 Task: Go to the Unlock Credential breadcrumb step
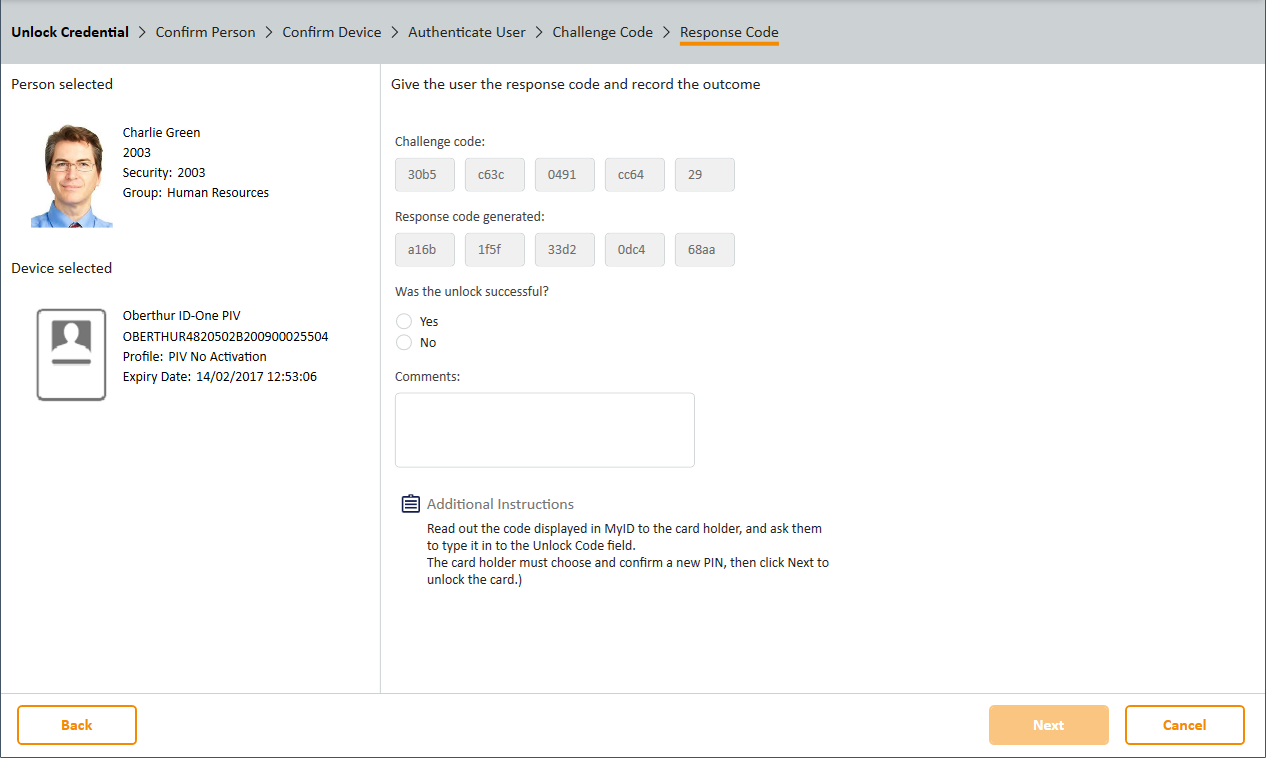coord(70,32)
